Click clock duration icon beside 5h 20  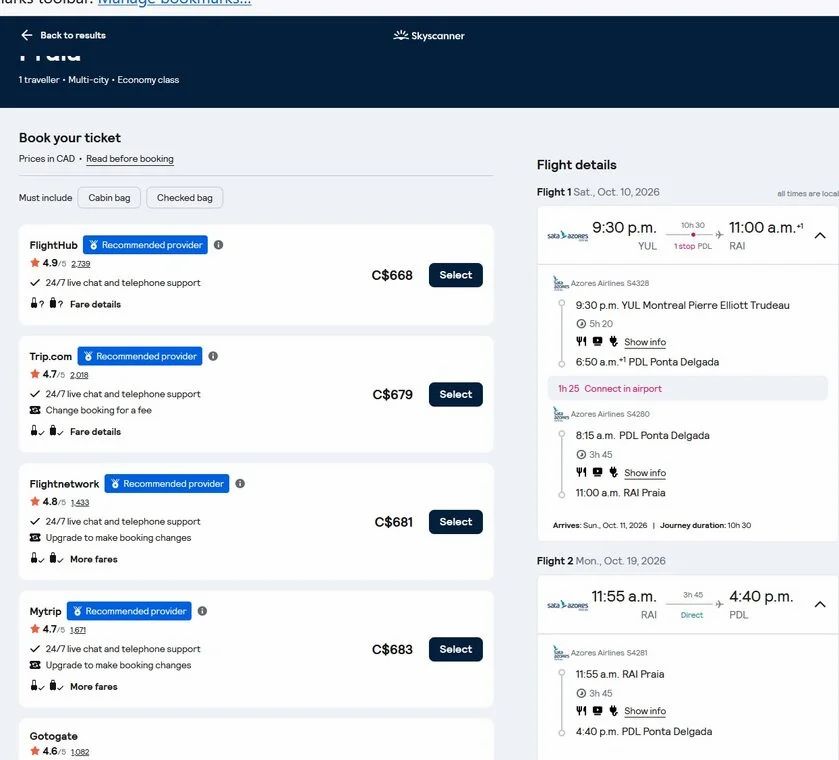581,323
